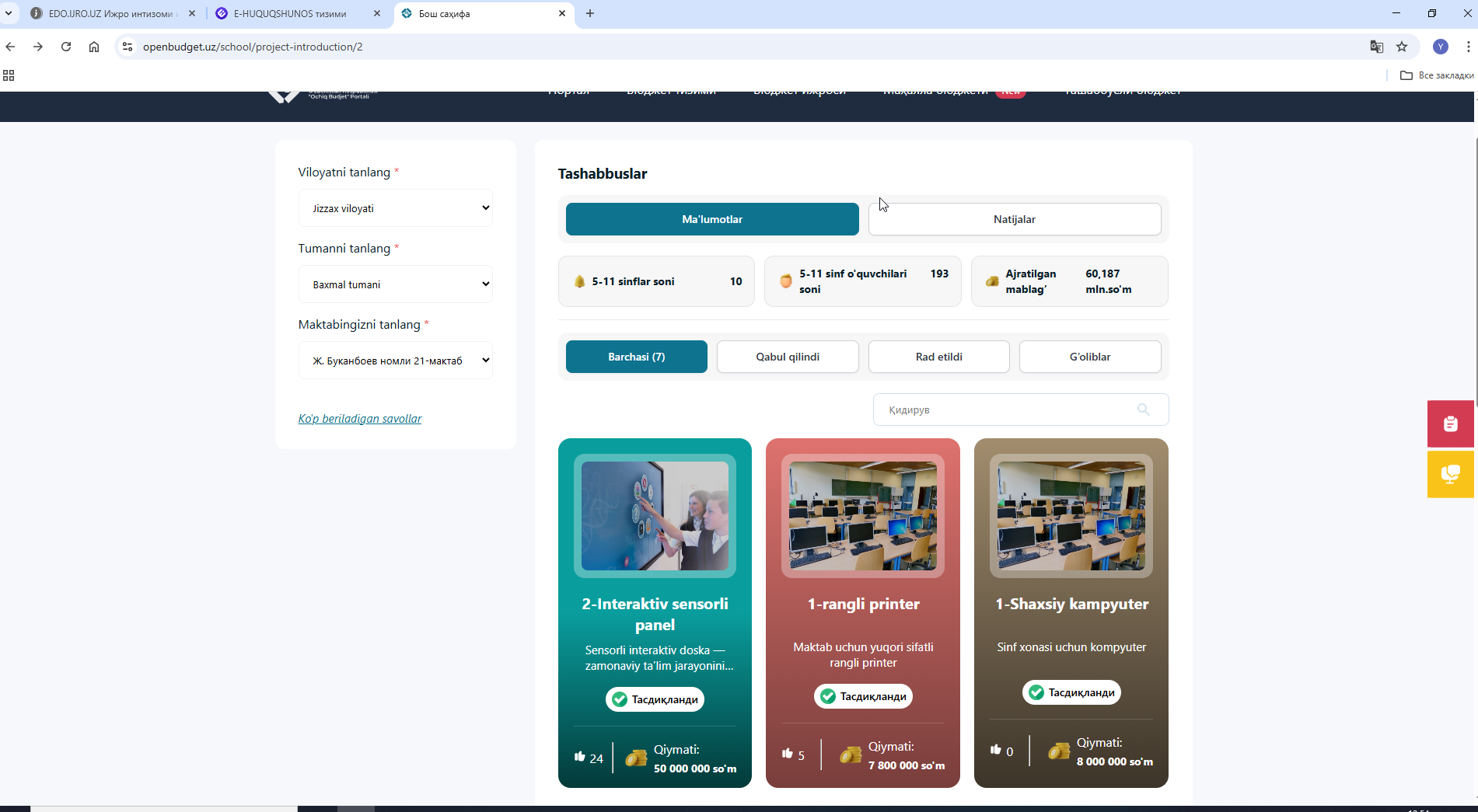Bookmark this page with the star icon
This screenshot has height=812, width=1478.
pos(1402,47)
